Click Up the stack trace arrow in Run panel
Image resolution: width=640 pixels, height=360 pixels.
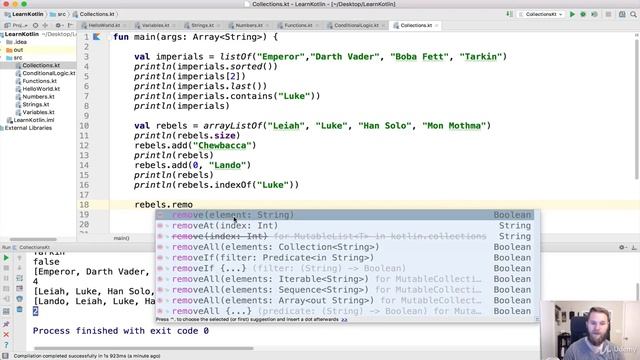(x=20, y=258)
